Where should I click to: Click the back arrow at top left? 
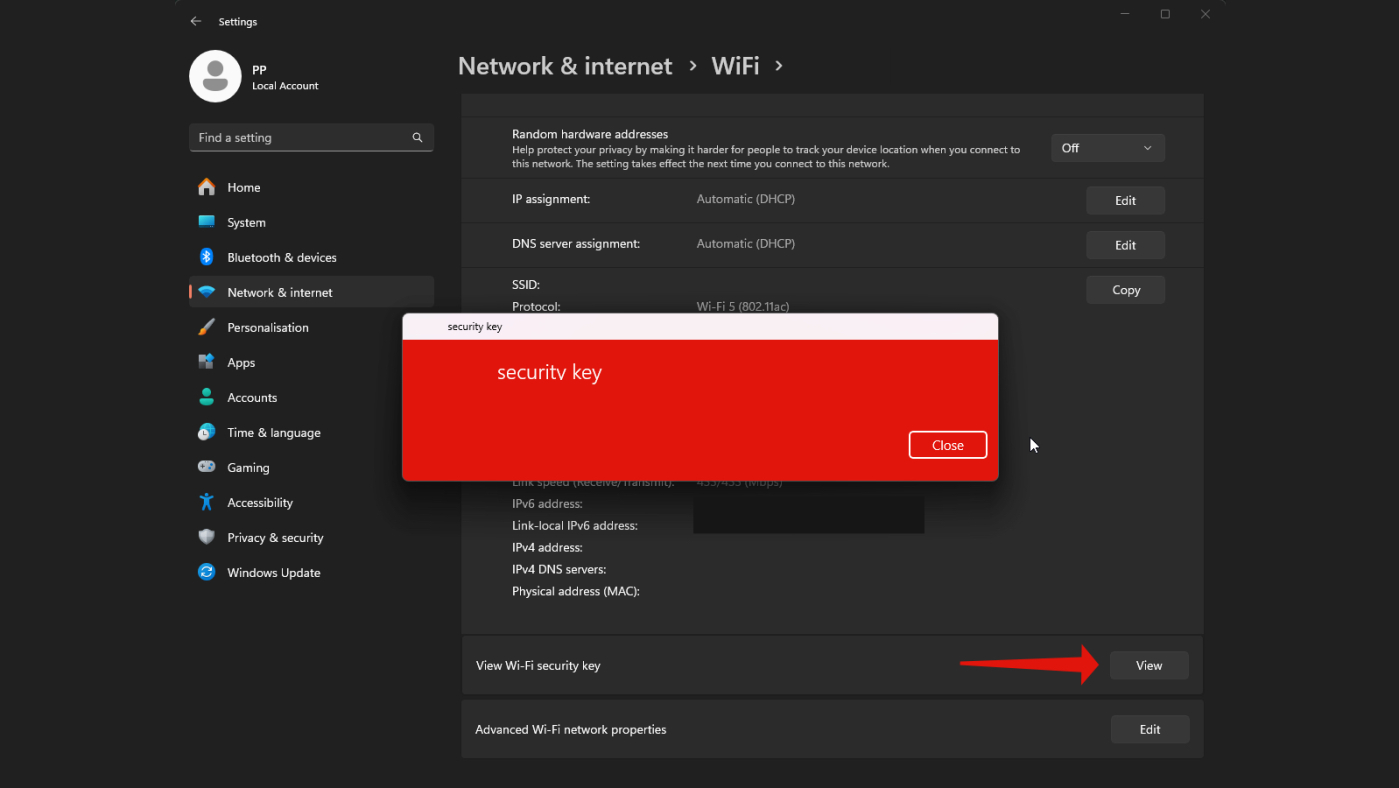195,20
